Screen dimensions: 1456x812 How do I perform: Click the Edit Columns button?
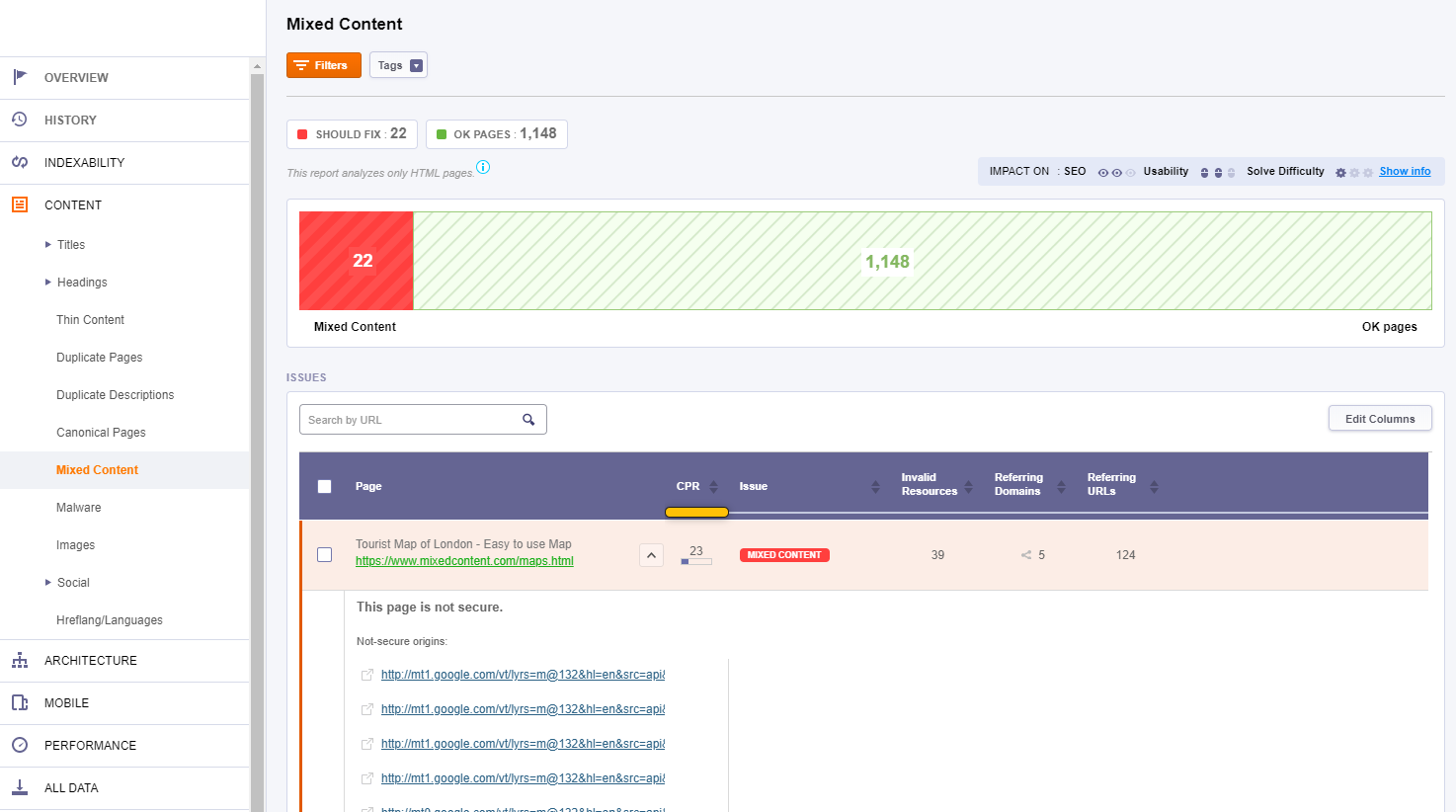1379,419
